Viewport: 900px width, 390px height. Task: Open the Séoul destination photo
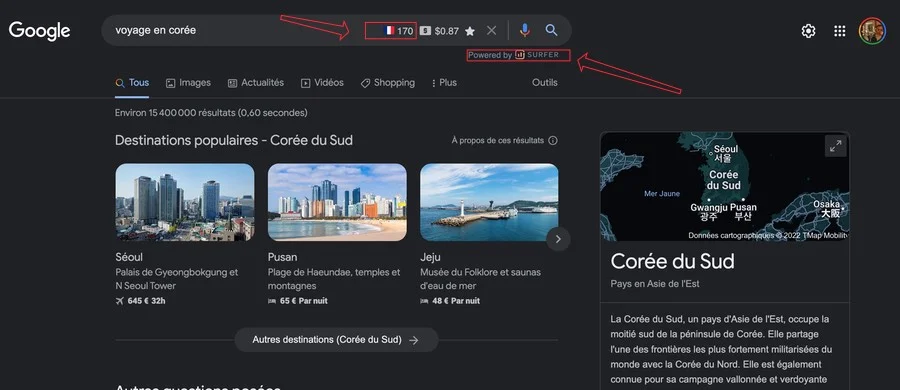click(185, 202)
